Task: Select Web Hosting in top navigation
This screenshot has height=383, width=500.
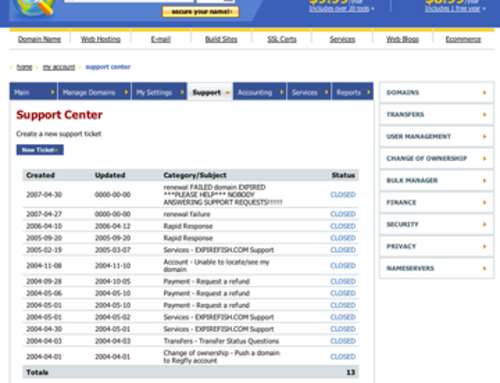Action: click(x=101, y=39)
